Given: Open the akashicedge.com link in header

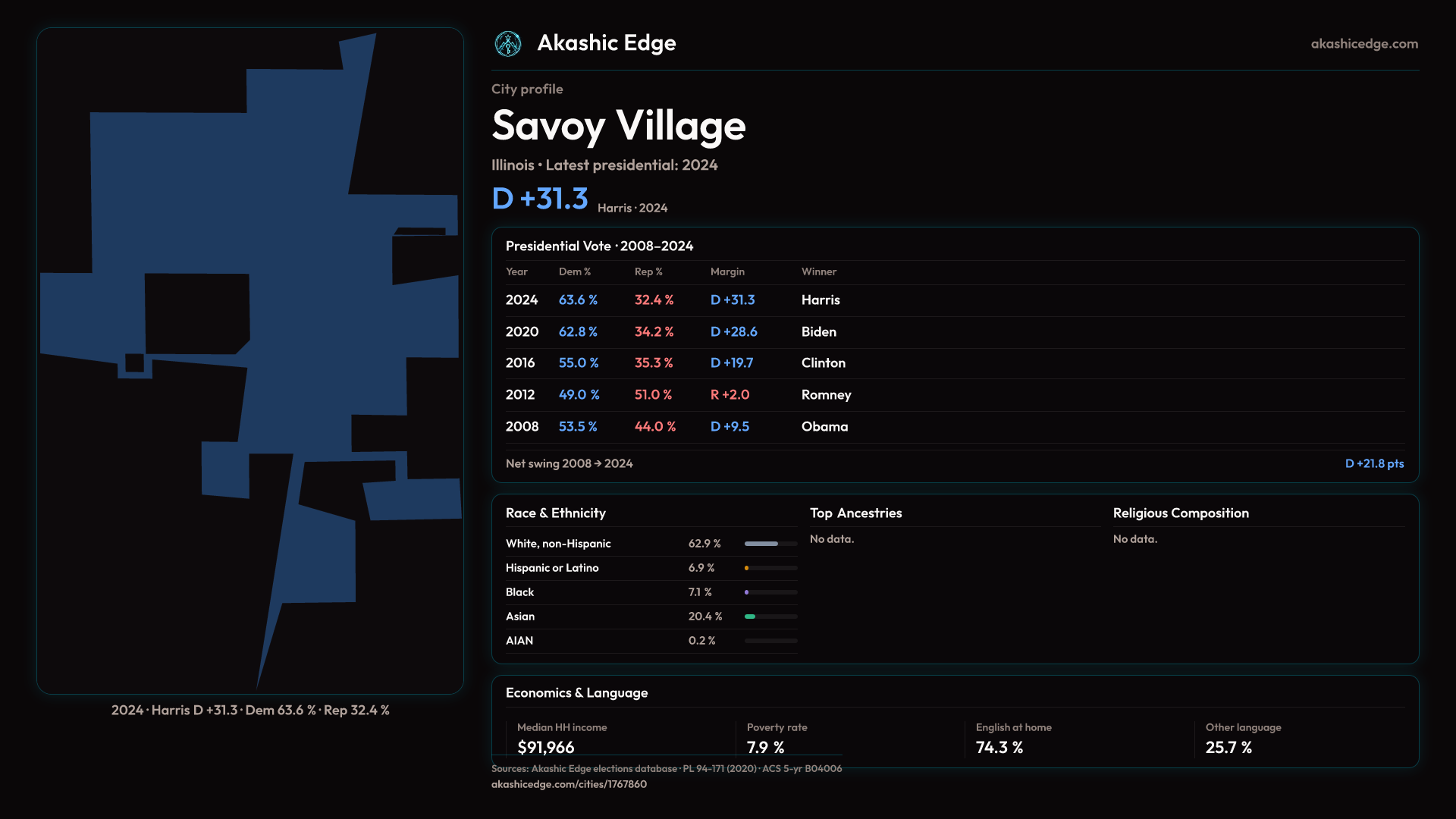Looking at the screenshot, I should coord(1363,44).
